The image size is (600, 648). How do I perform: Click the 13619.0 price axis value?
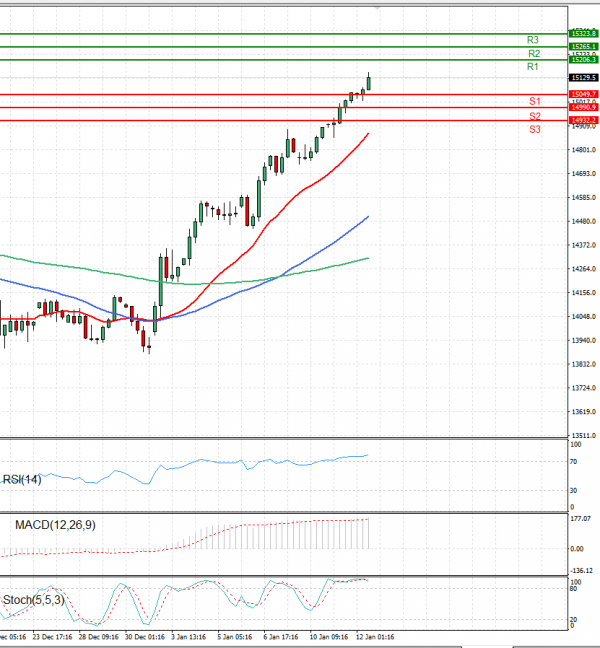point(584,412)
